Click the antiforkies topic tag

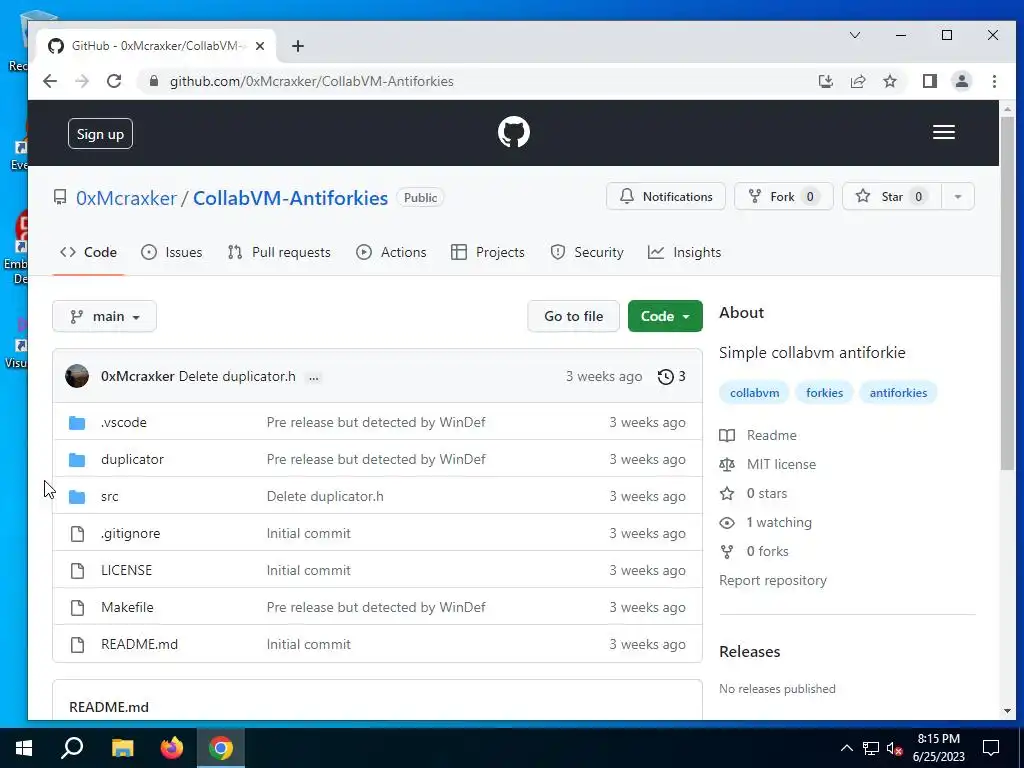898,392
